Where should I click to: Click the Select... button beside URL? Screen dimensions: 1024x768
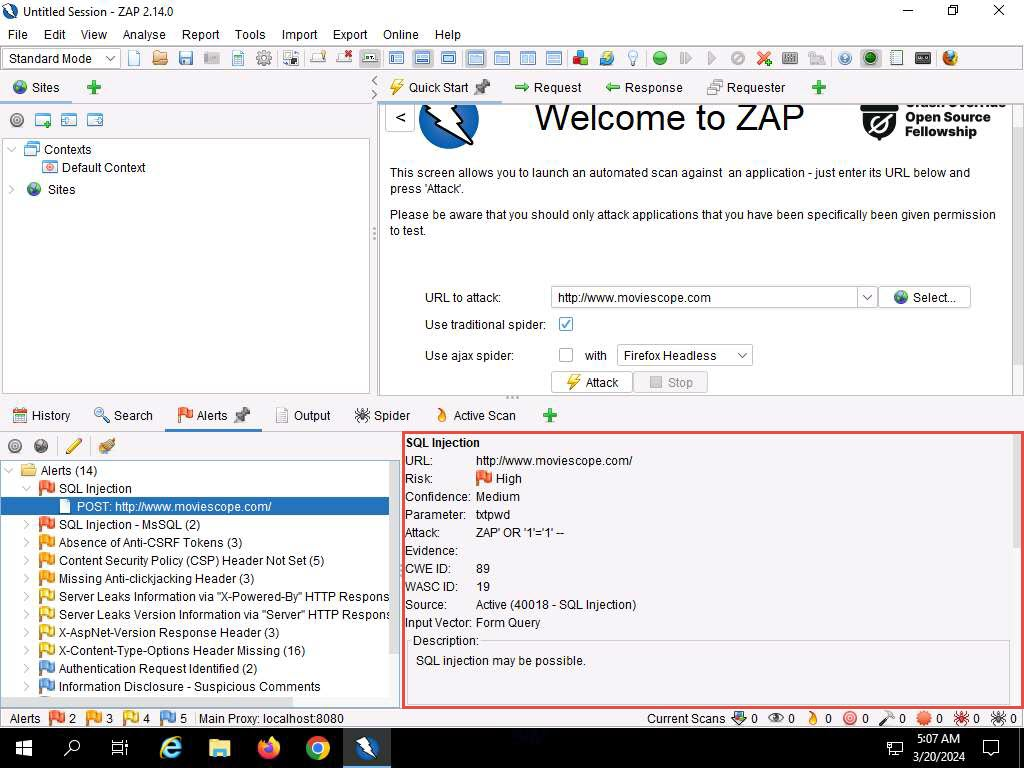(924, 297)
